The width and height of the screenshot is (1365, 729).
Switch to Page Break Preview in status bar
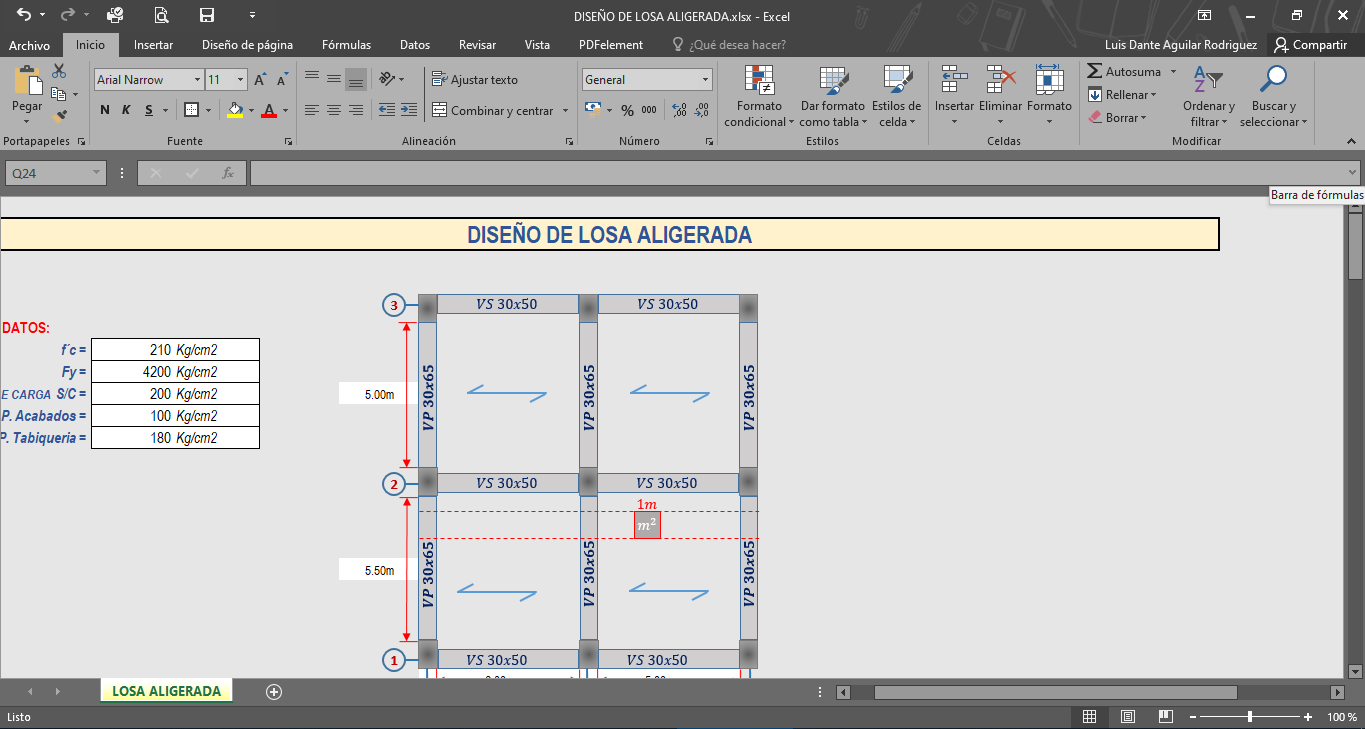coord(1165,717)
